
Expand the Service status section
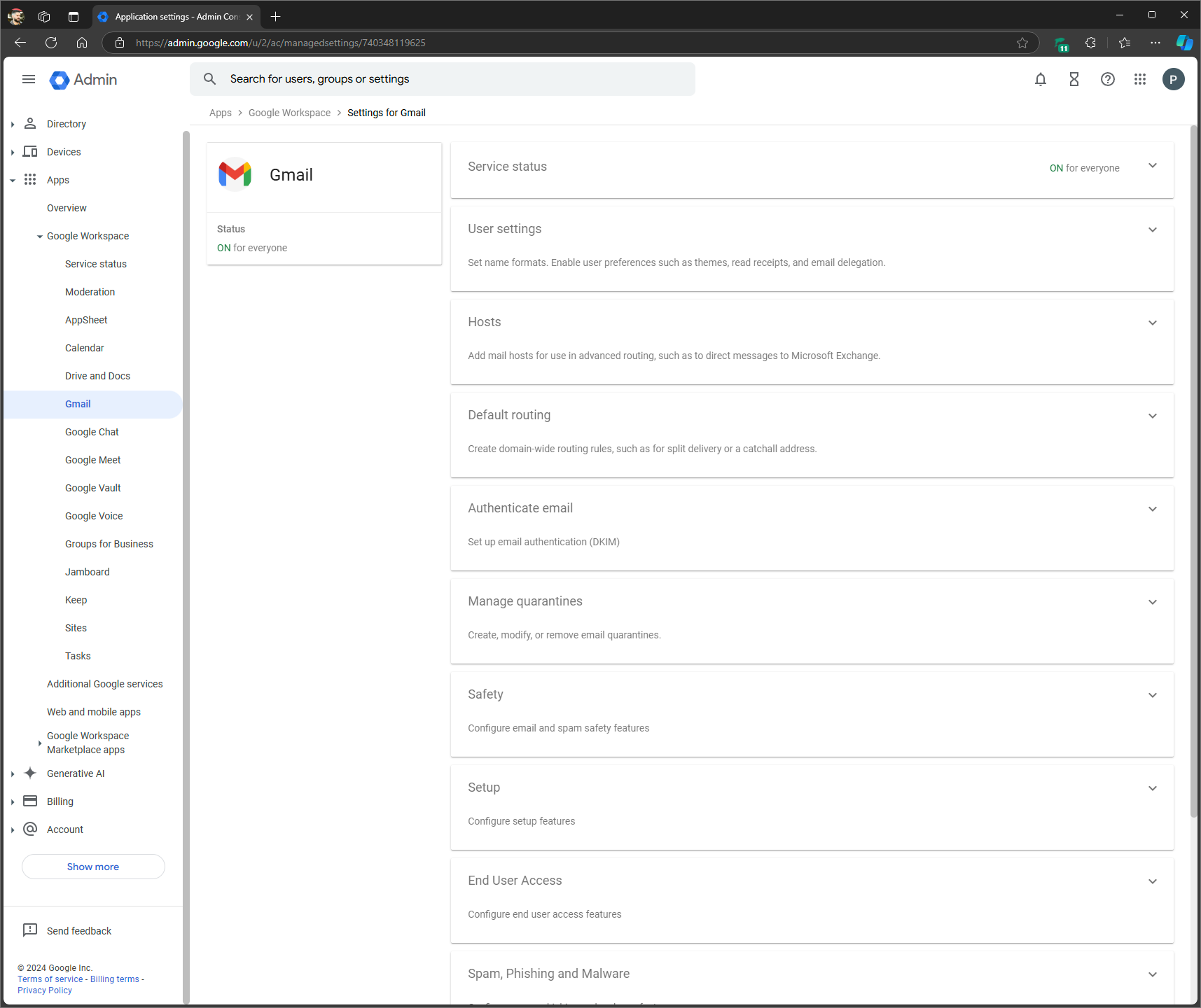1153,166
